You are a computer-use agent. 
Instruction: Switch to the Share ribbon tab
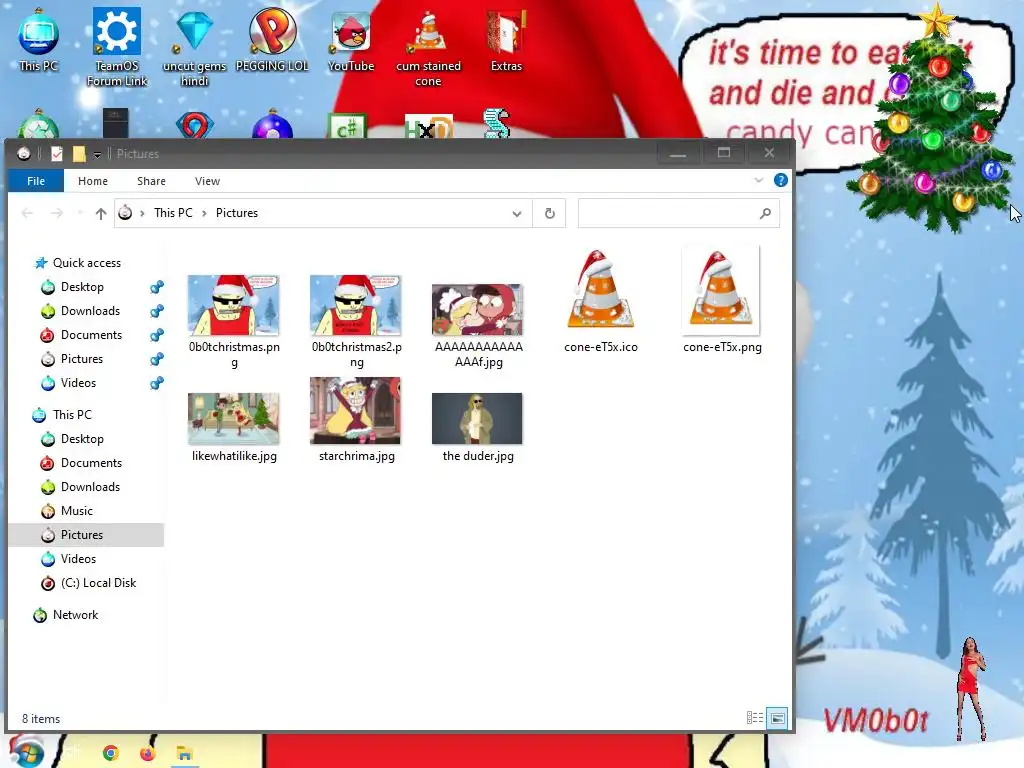click(x=151, y=181)
